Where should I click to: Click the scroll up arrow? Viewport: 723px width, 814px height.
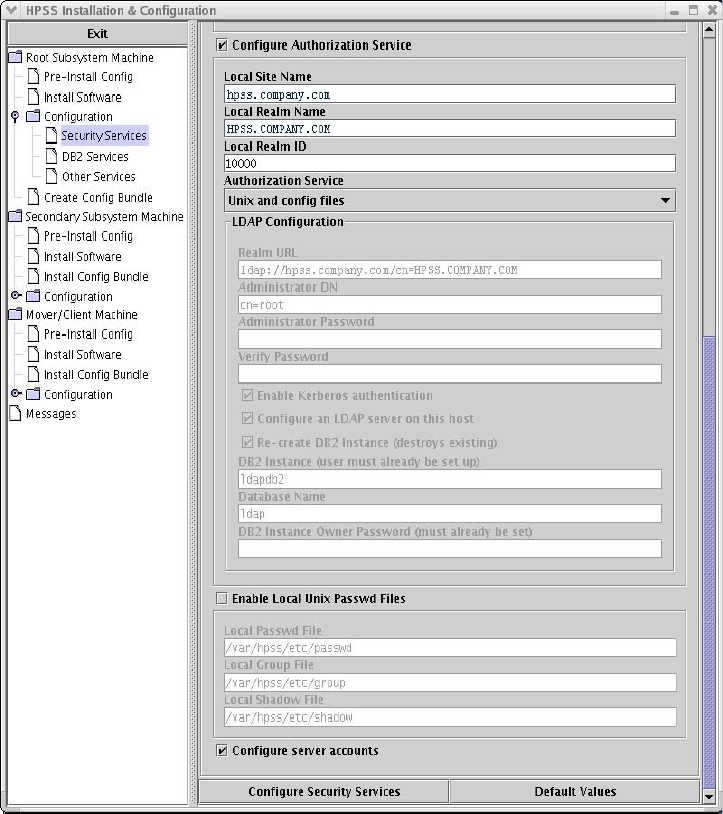[709, 30]
